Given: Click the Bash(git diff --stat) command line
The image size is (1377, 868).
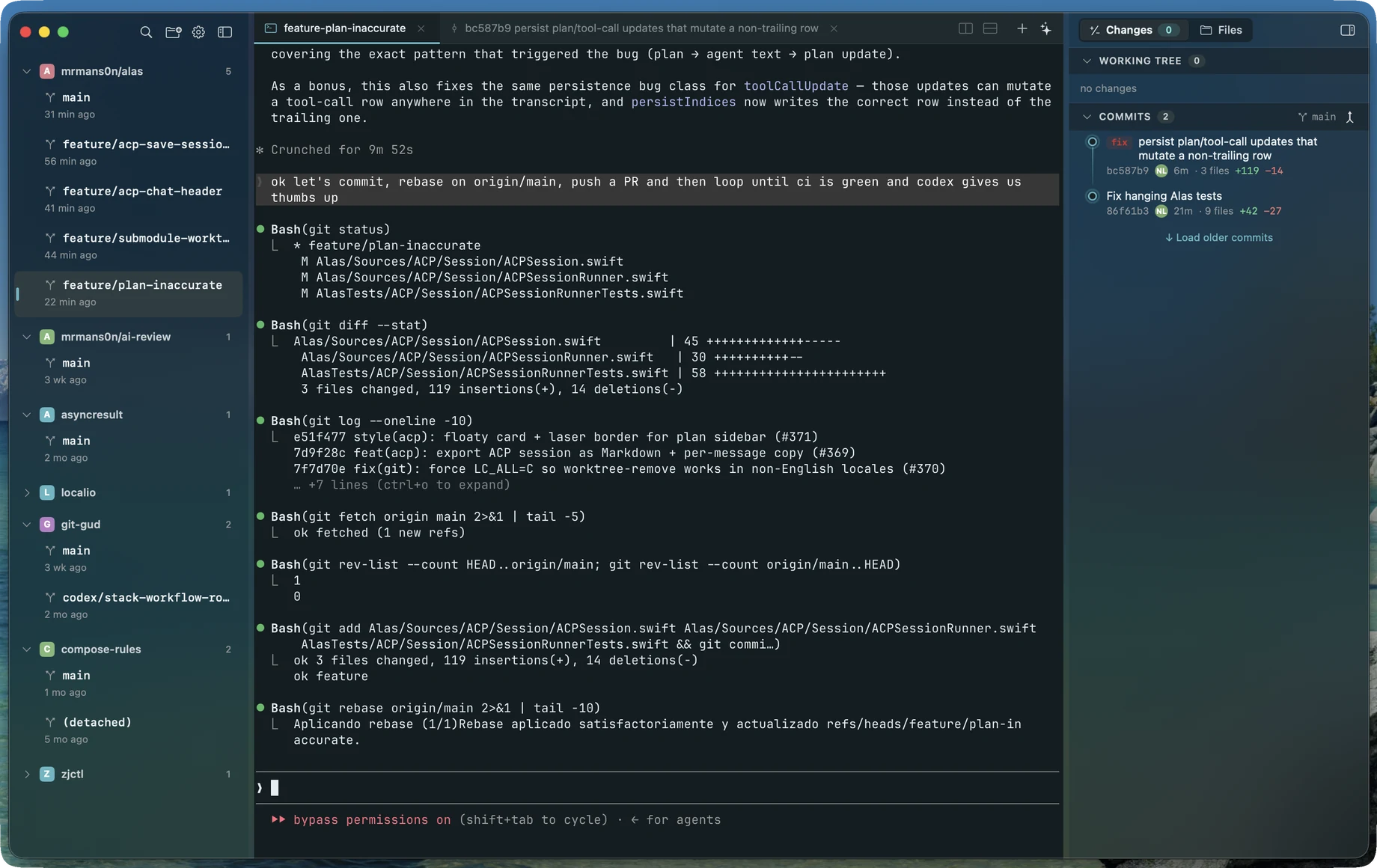Looking at the screenshot, I should (x=349, y=325).
